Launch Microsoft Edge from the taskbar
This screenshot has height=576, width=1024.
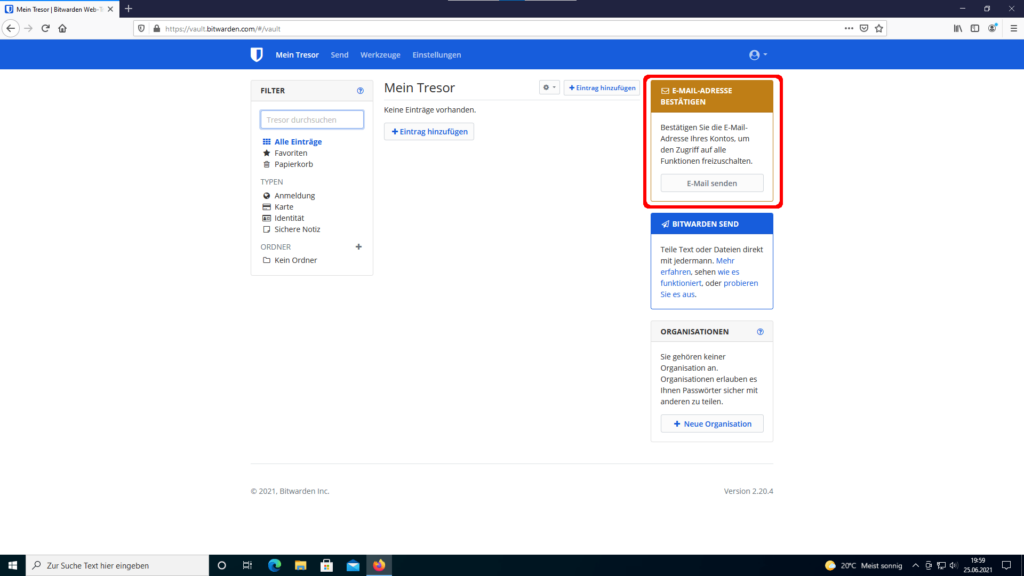274,566
